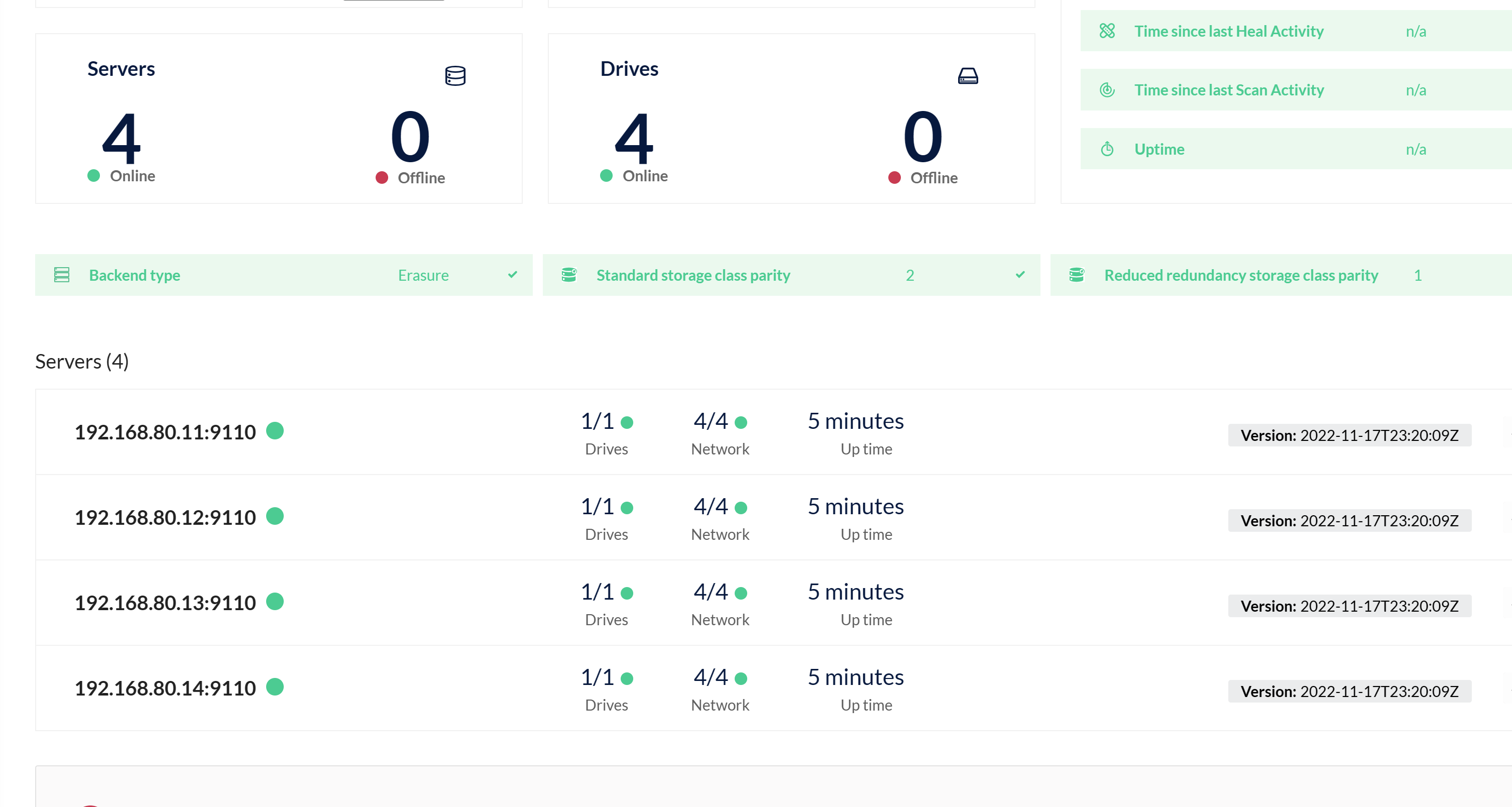Open server row 192.168.80.13:9110
The image size is (1512, 807).
pos(774,603)
